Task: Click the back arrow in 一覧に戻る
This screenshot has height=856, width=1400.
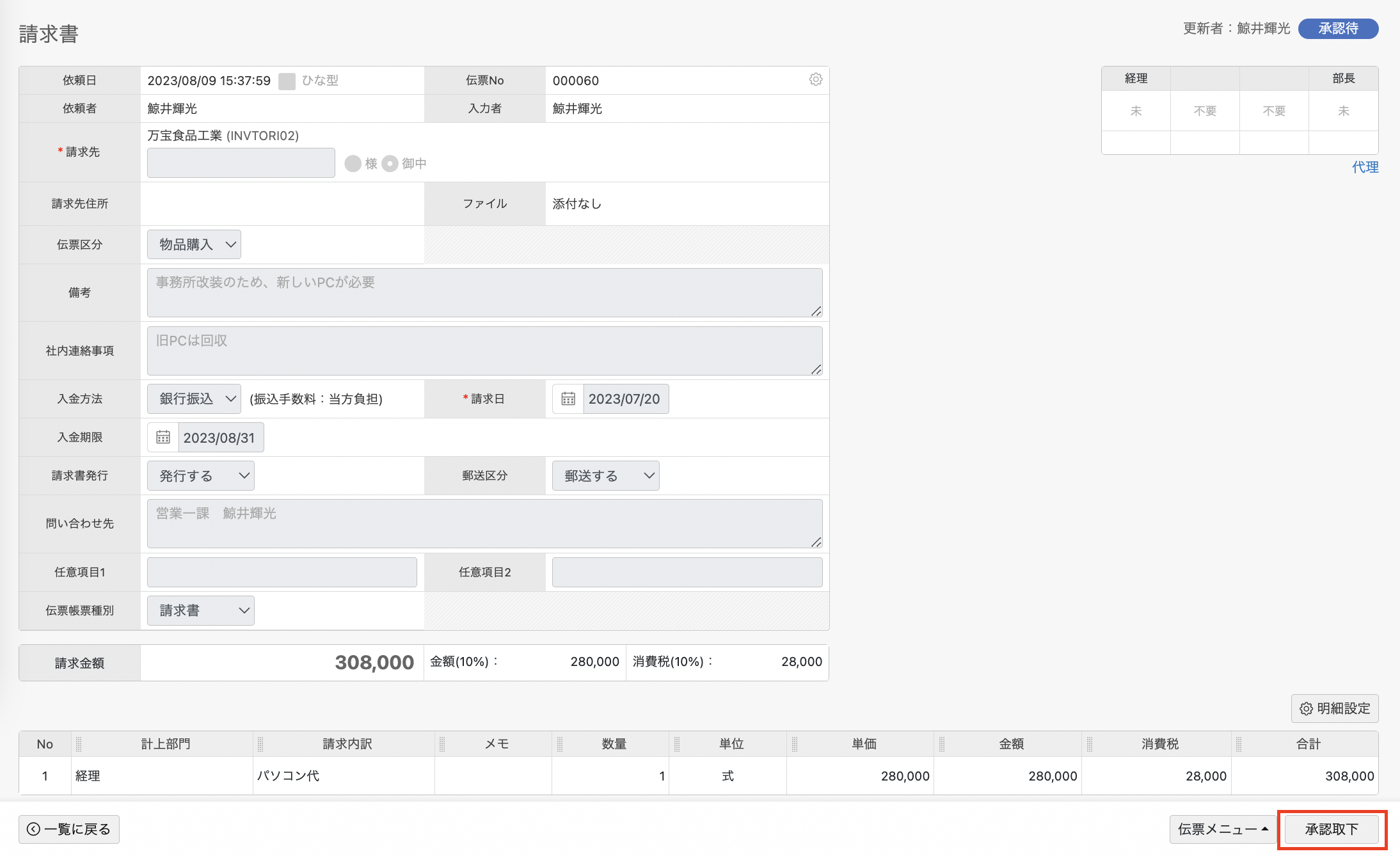Action: tap(33, 829)
